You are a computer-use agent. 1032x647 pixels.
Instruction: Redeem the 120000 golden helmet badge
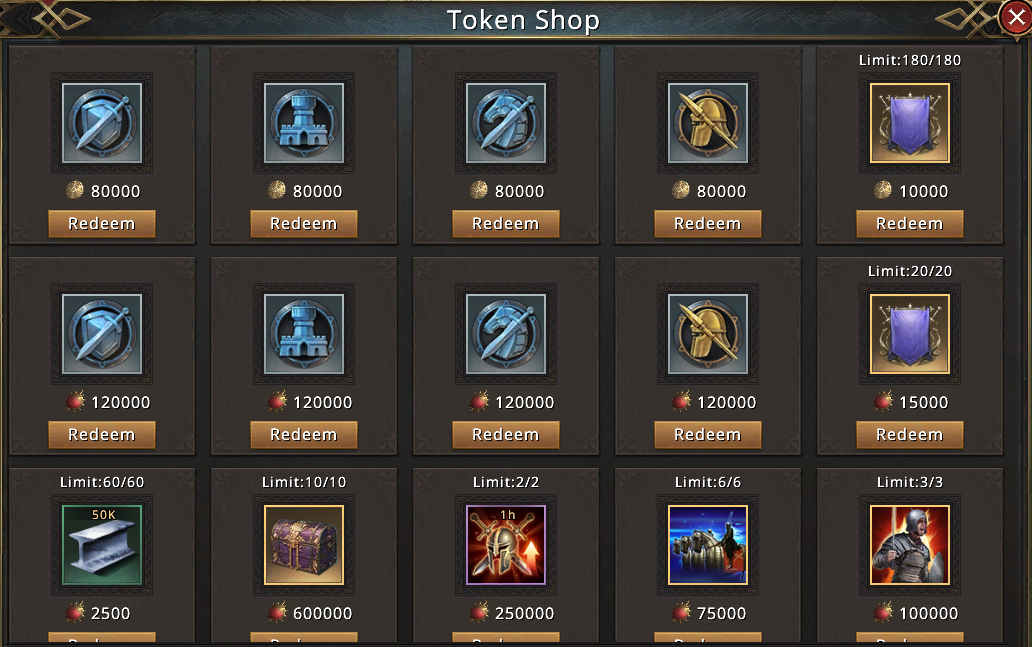(x=708, y=435)
